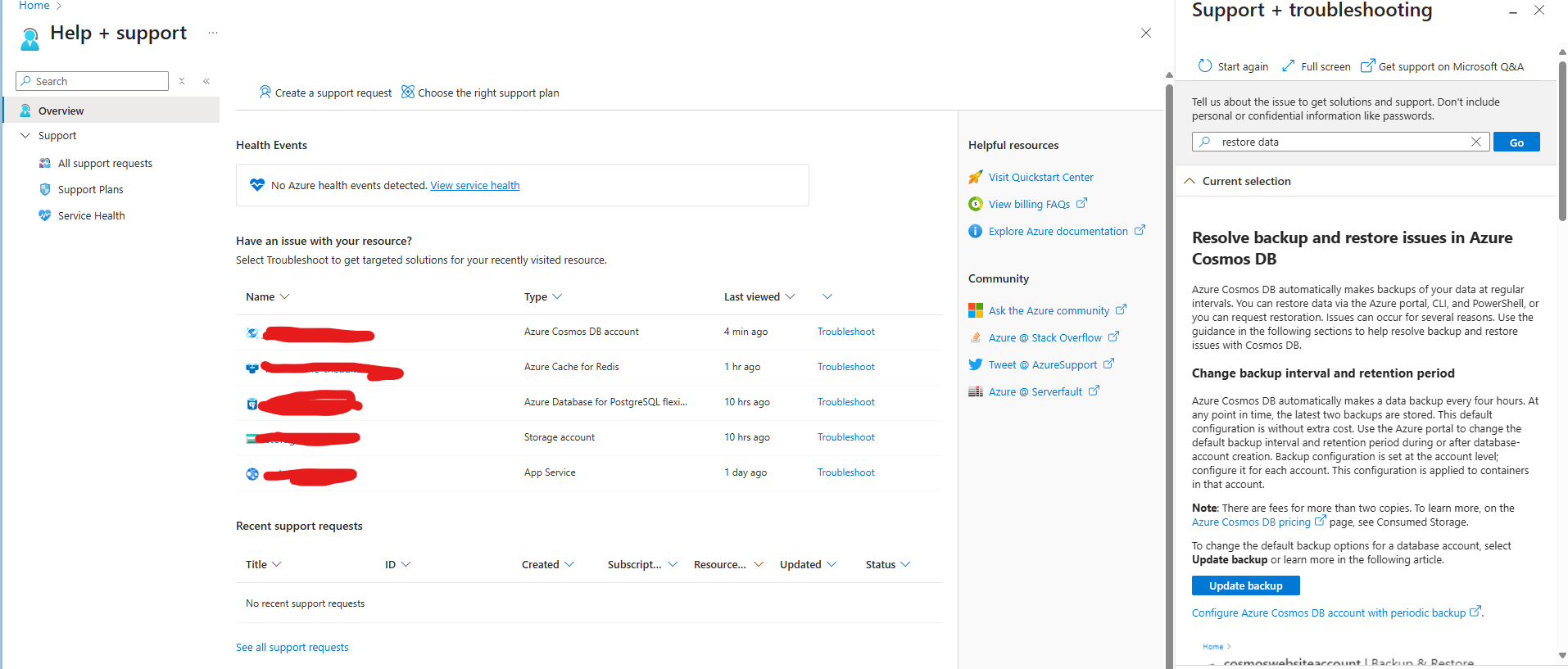Clear the restore data query with X icon
Screen dimensions: 1568x669
[1475, 142]
